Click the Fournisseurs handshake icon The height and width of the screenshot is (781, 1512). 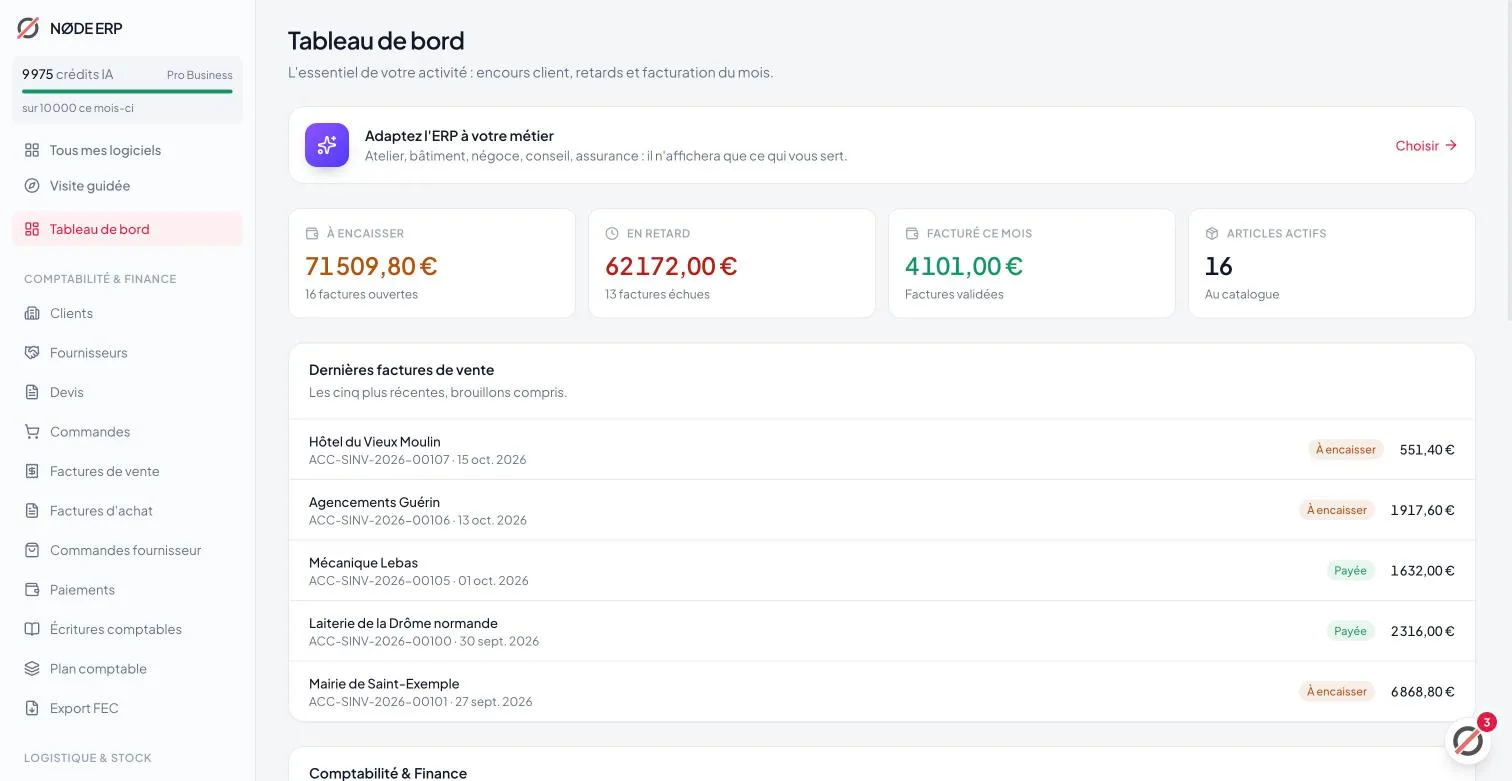32,353
